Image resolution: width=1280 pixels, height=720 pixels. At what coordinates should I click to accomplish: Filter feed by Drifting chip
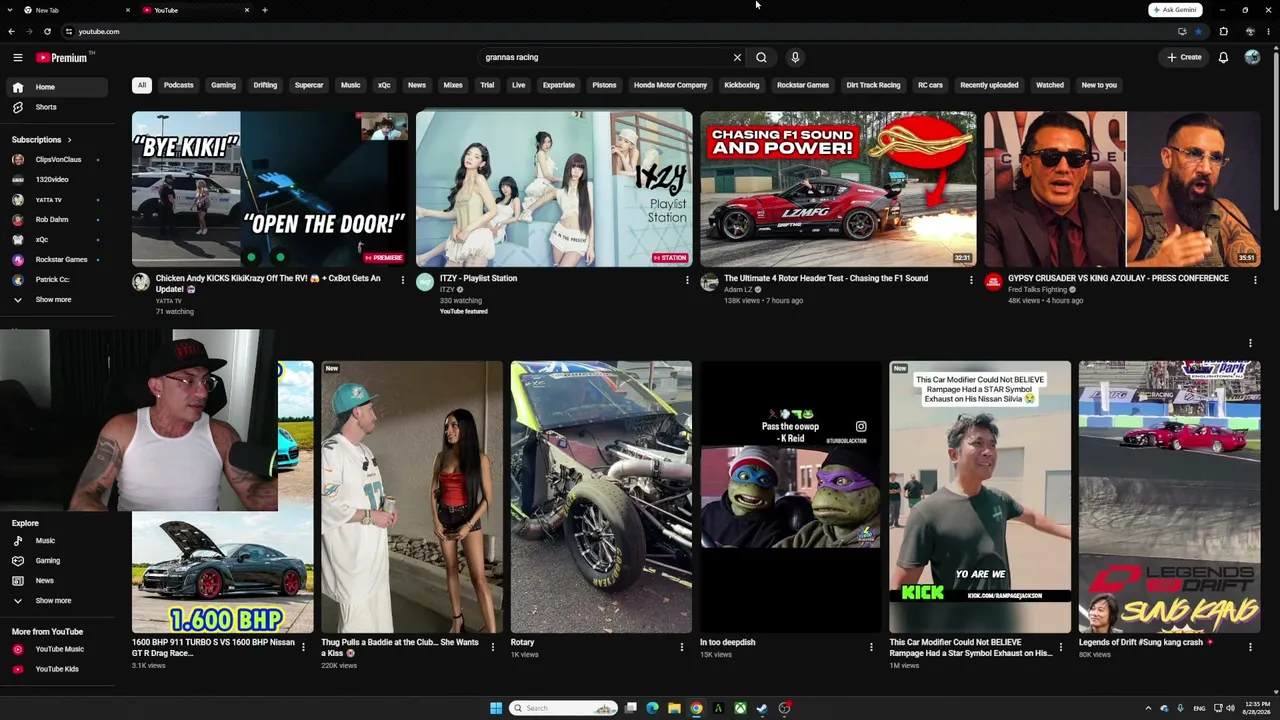pos(265,85)
